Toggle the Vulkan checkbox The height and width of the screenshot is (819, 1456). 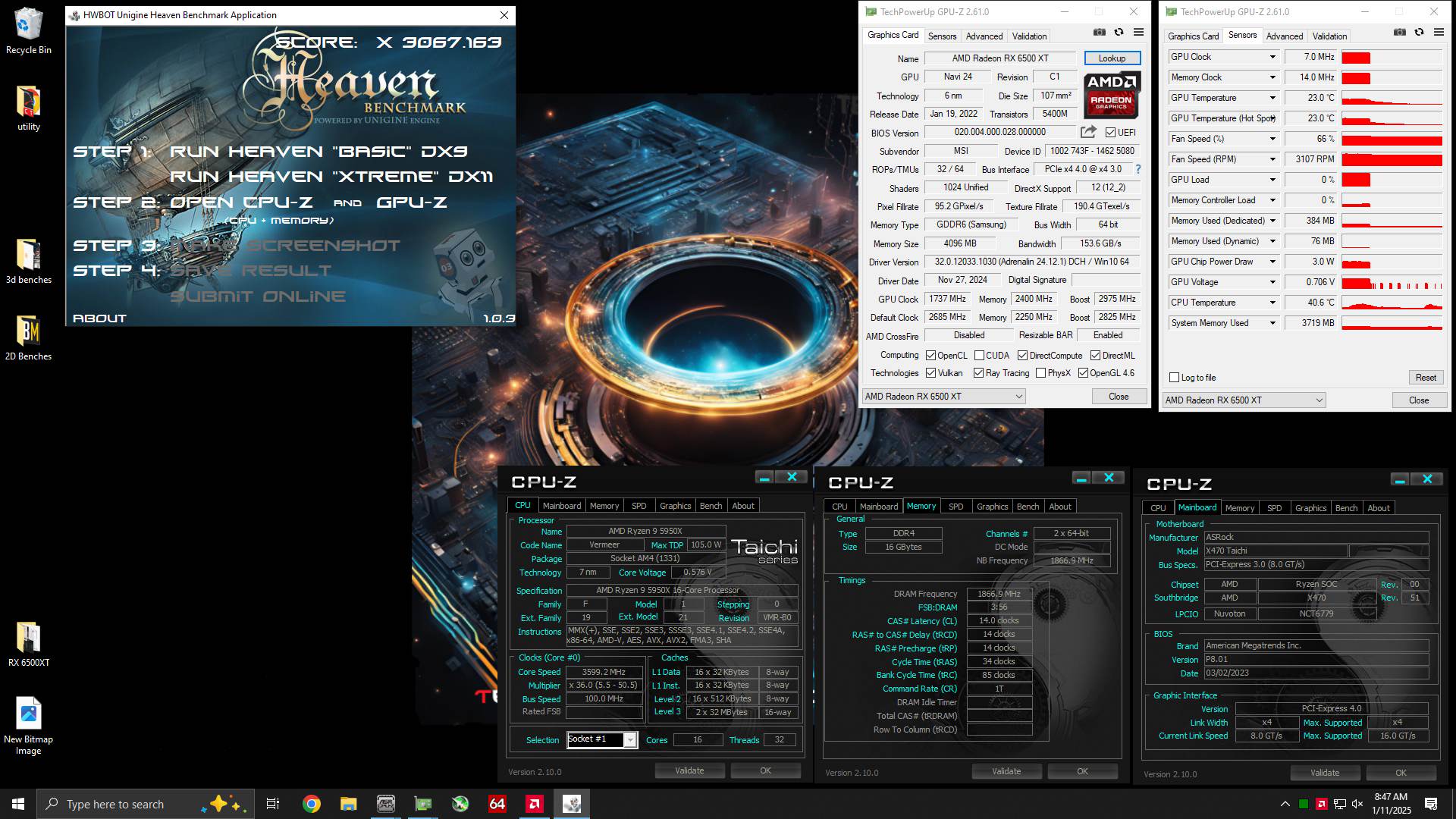[x=930, y=372]
